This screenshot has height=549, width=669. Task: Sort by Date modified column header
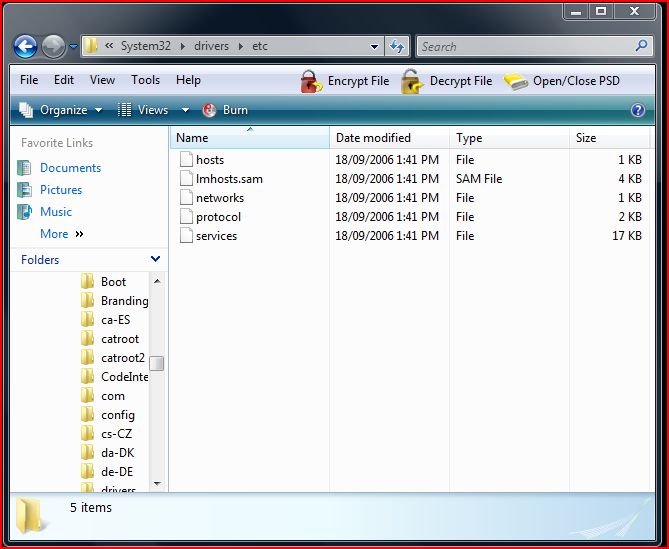[x=390, y=138]
